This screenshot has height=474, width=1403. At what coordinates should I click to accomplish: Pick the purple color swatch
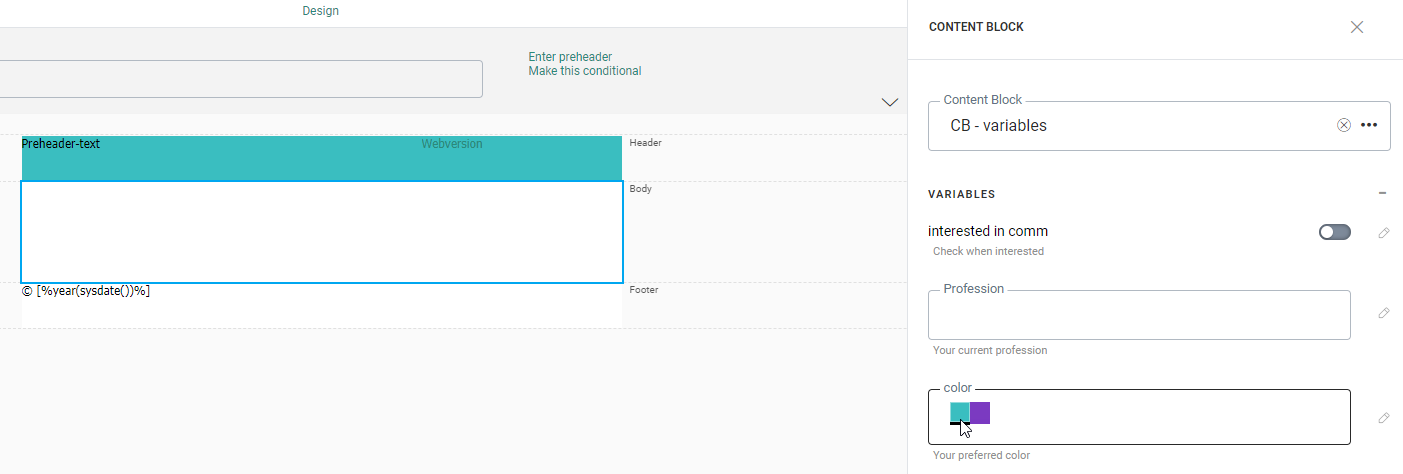(980, 412)
